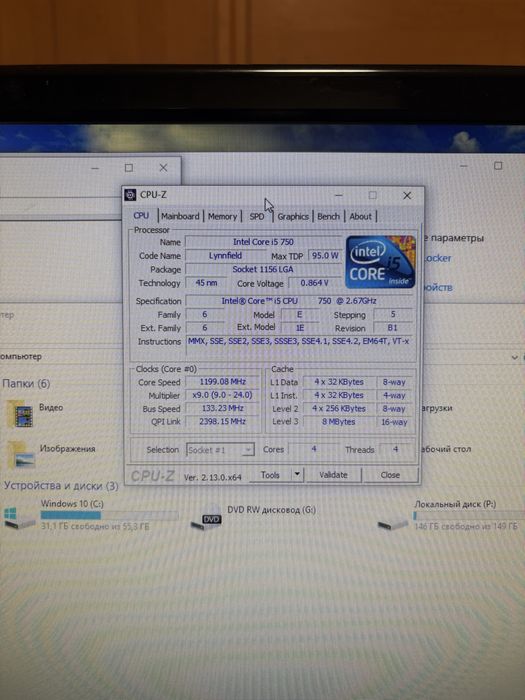525x700 pixels.
Task: Expand the Tools dropdown arrow
Action: [297, 475]
